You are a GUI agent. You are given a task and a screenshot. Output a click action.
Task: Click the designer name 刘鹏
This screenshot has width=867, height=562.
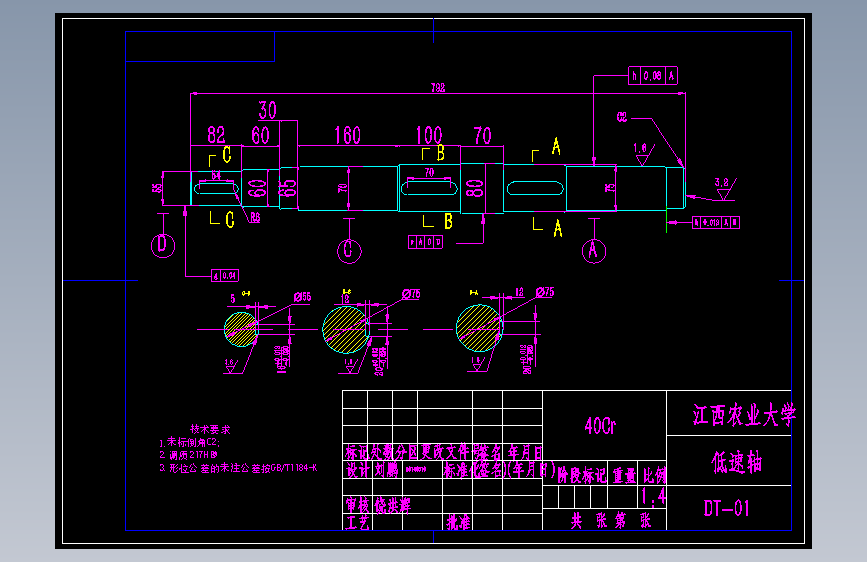click(x=387, y=470)
